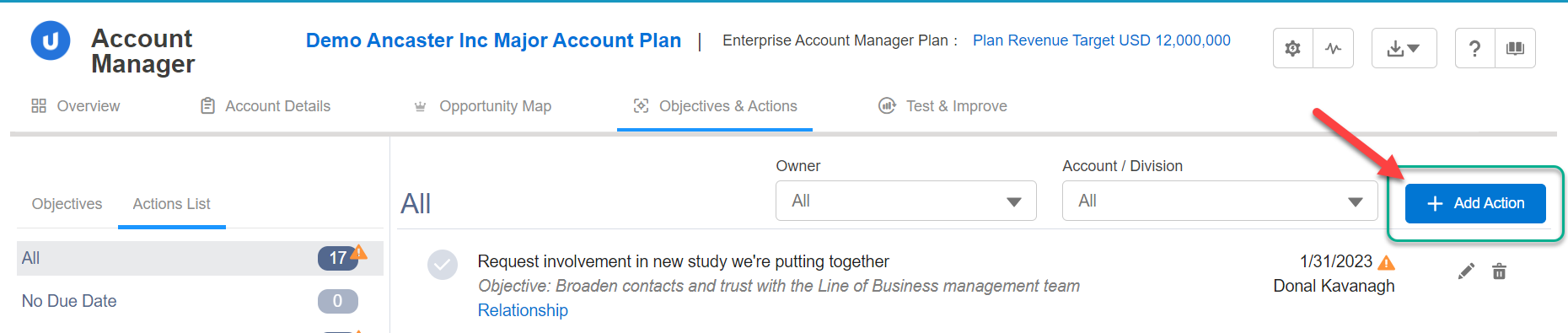Open the Relationship link
This screenshot has width=1568, height=333.
pyautogui.click(x=523, y=310)
